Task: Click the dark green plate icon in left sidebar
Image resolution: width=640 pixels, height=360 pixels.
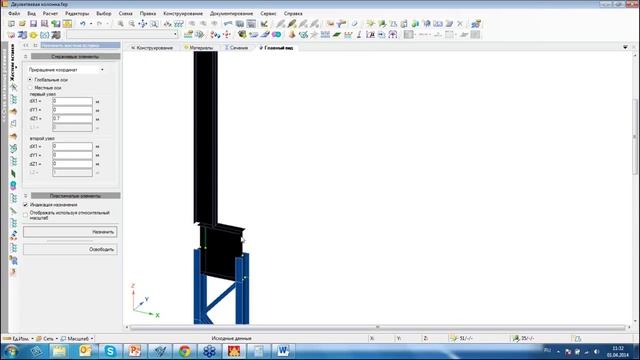Action: coord(13,174)
